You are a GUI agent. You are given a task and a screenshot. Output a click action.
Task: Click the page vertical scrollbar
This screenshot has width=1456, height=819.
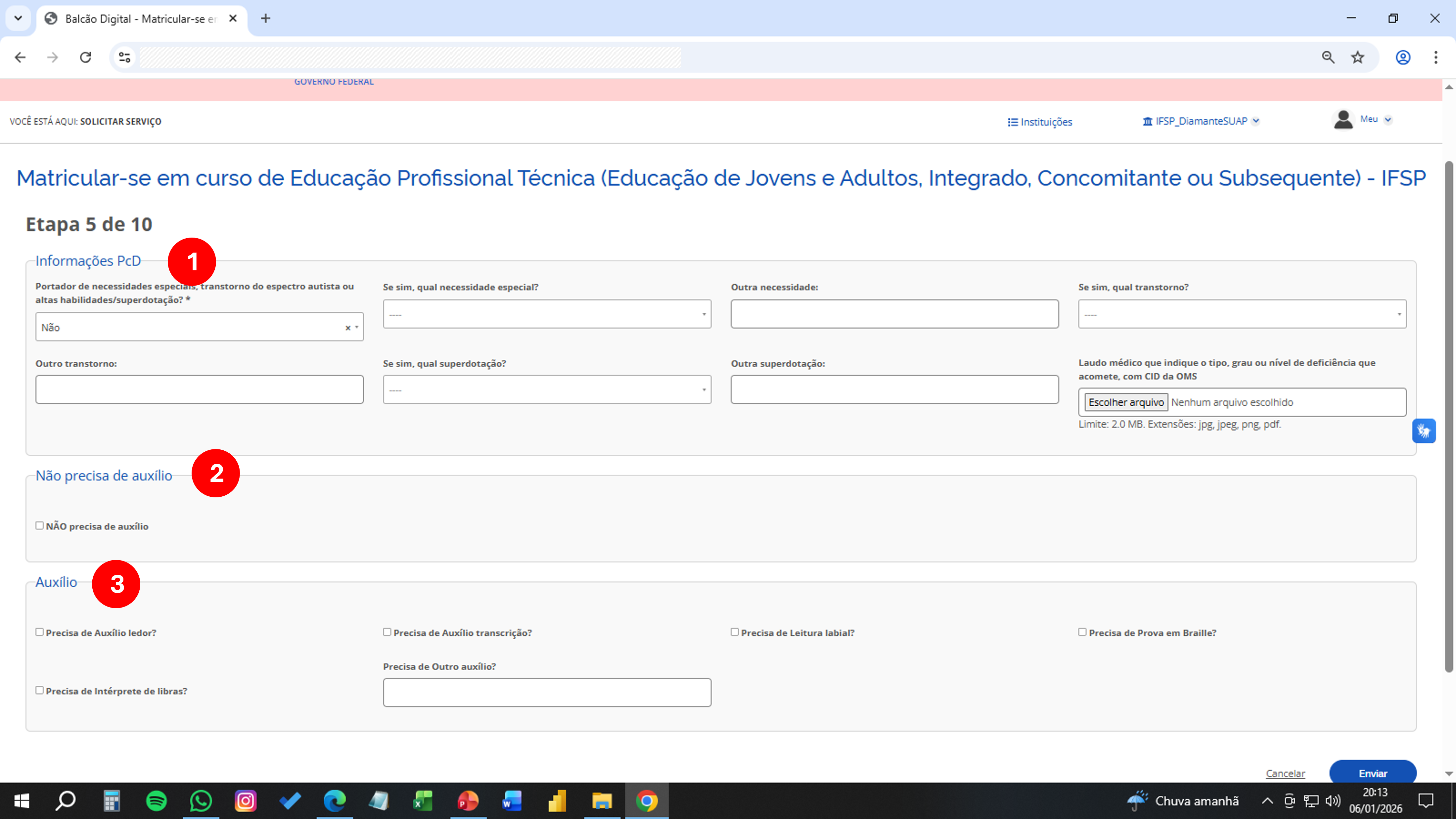tap(1449, 418)
